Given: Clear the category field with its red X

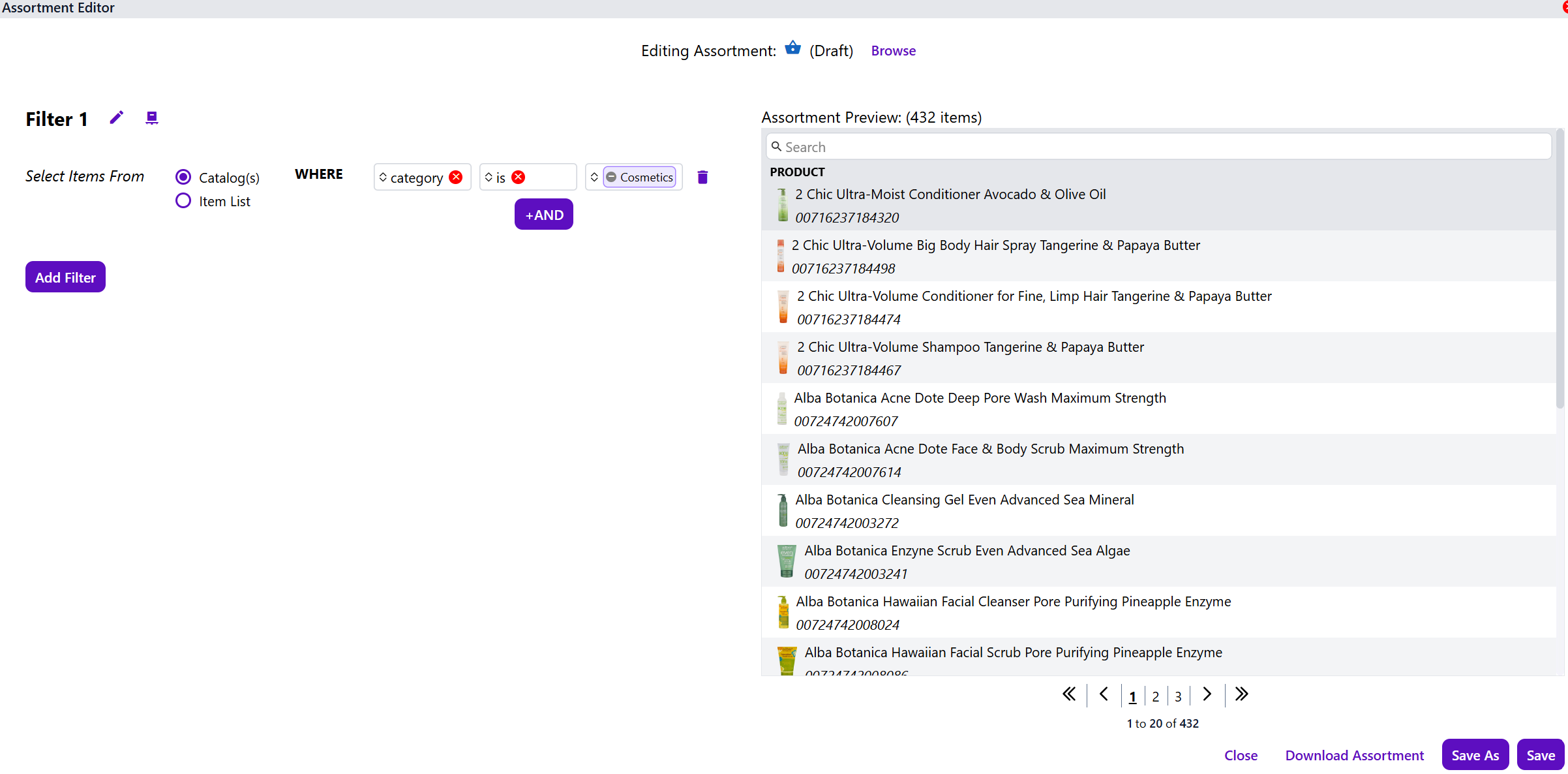Looking at the screenshot, I should point(456,177).
